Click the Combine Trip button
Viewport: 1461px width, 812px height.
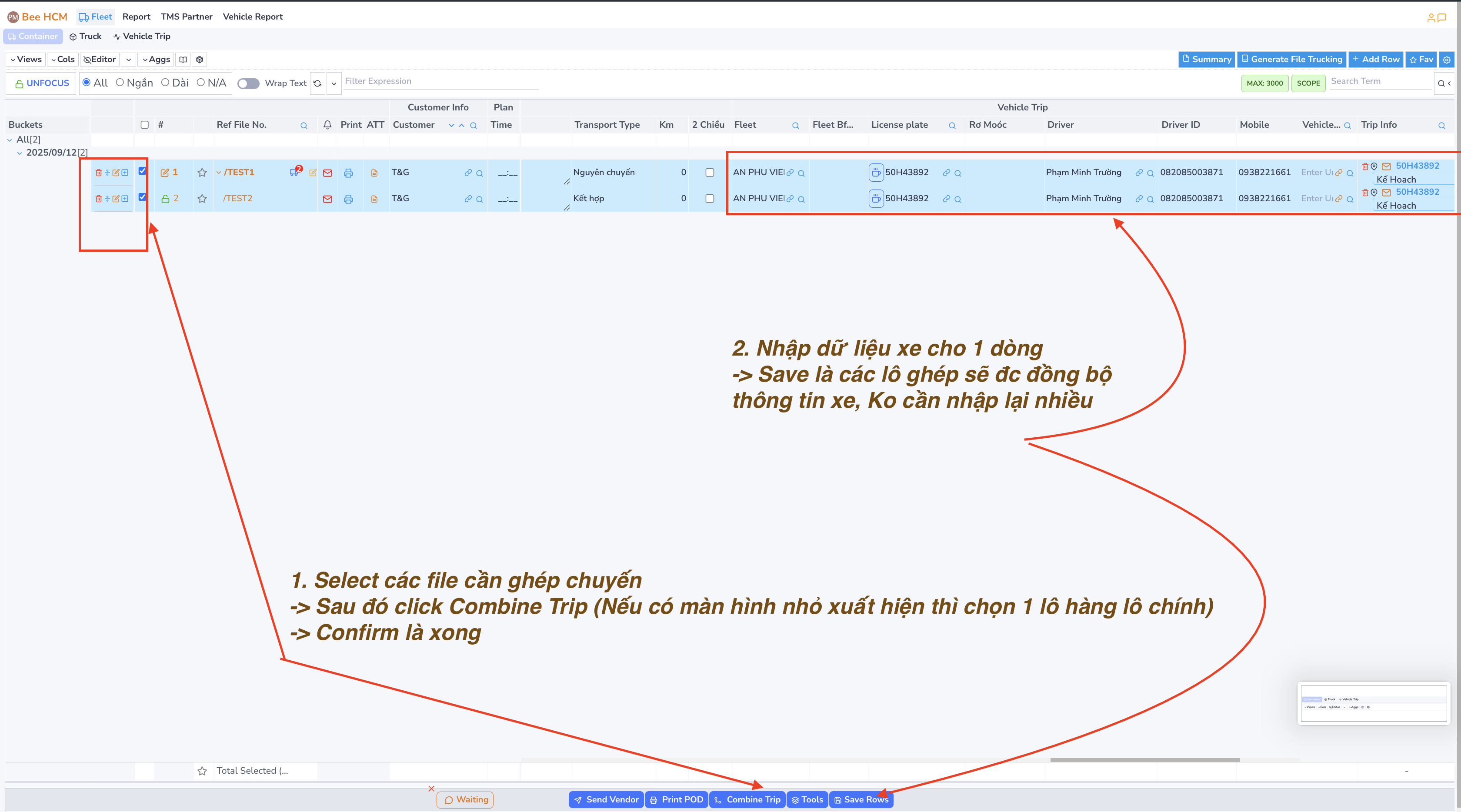(x=747, y=799)
